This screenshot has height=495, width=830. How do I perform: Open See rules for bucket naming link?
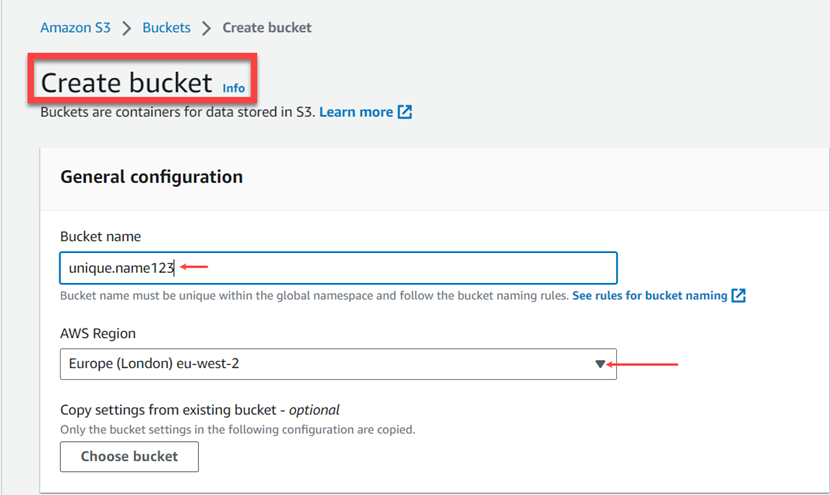click(649, 295)
